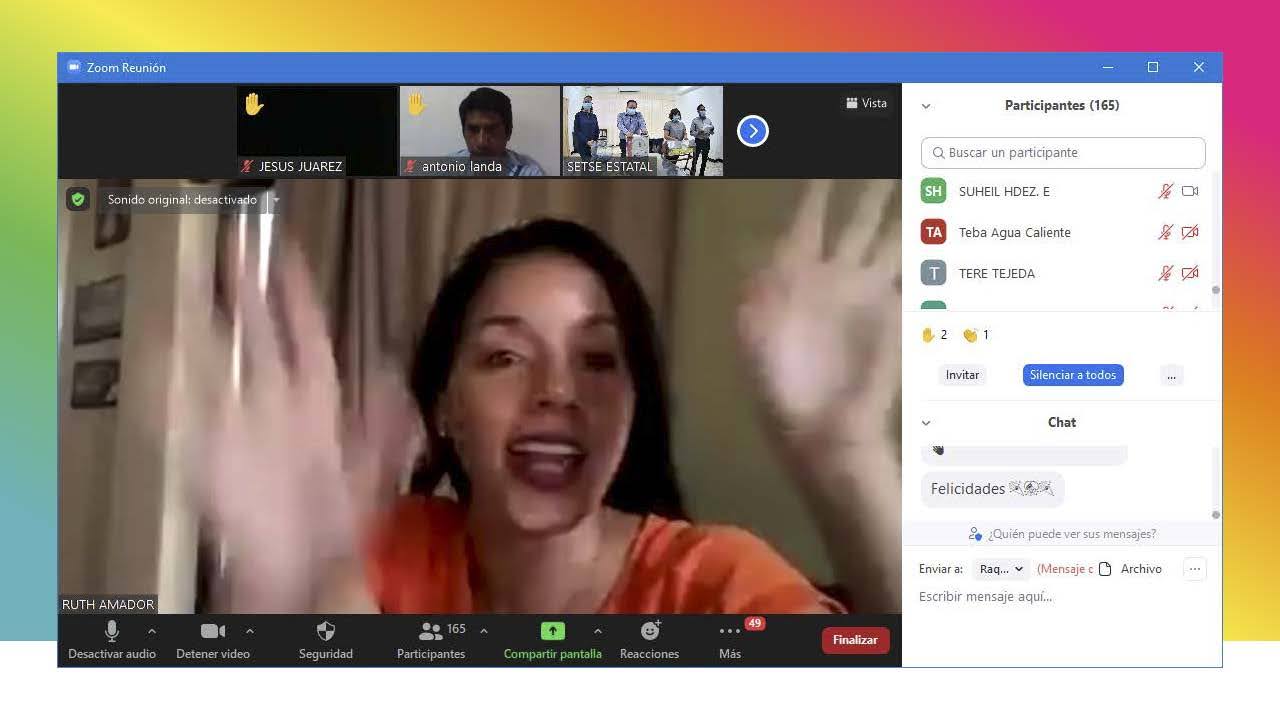Toggle the microphone of SUHEIL HDEZ. E

1165,191
